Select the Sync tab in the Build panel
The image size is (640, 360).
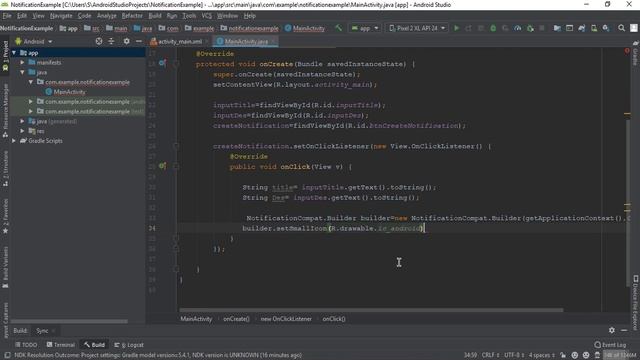(42, 331)
